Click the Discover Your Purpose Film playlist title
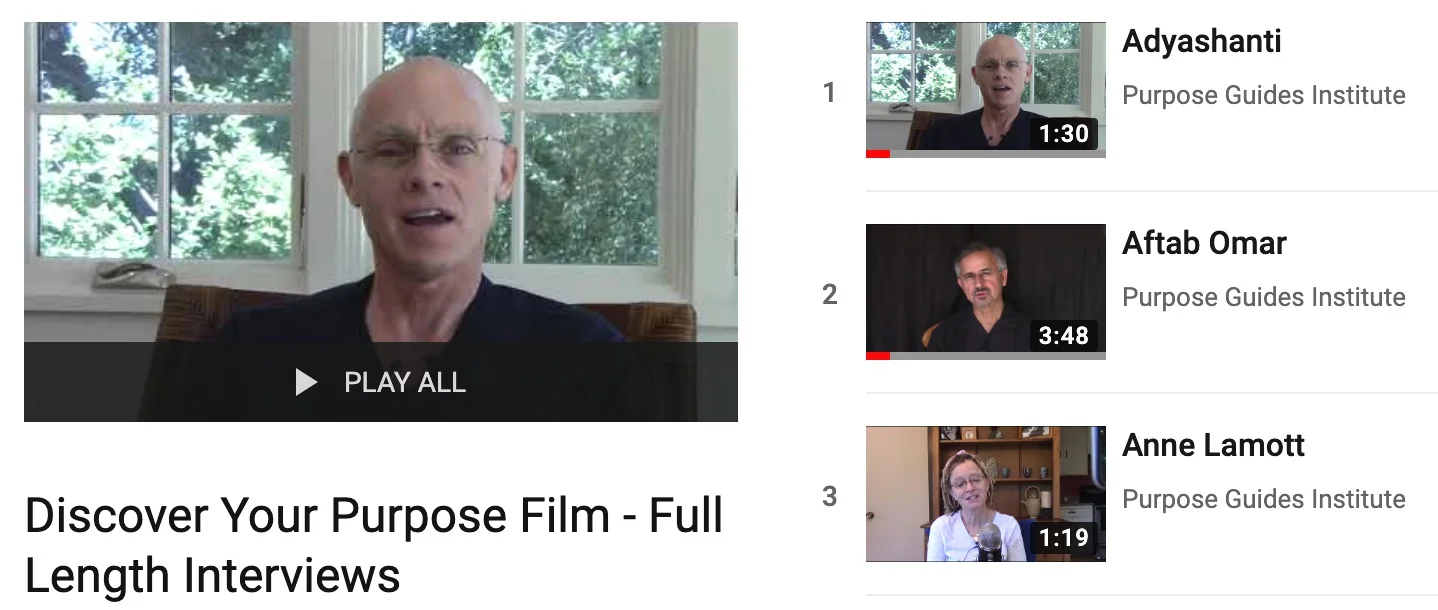The width and height of the screenshot is (1438, 610). 374,546
